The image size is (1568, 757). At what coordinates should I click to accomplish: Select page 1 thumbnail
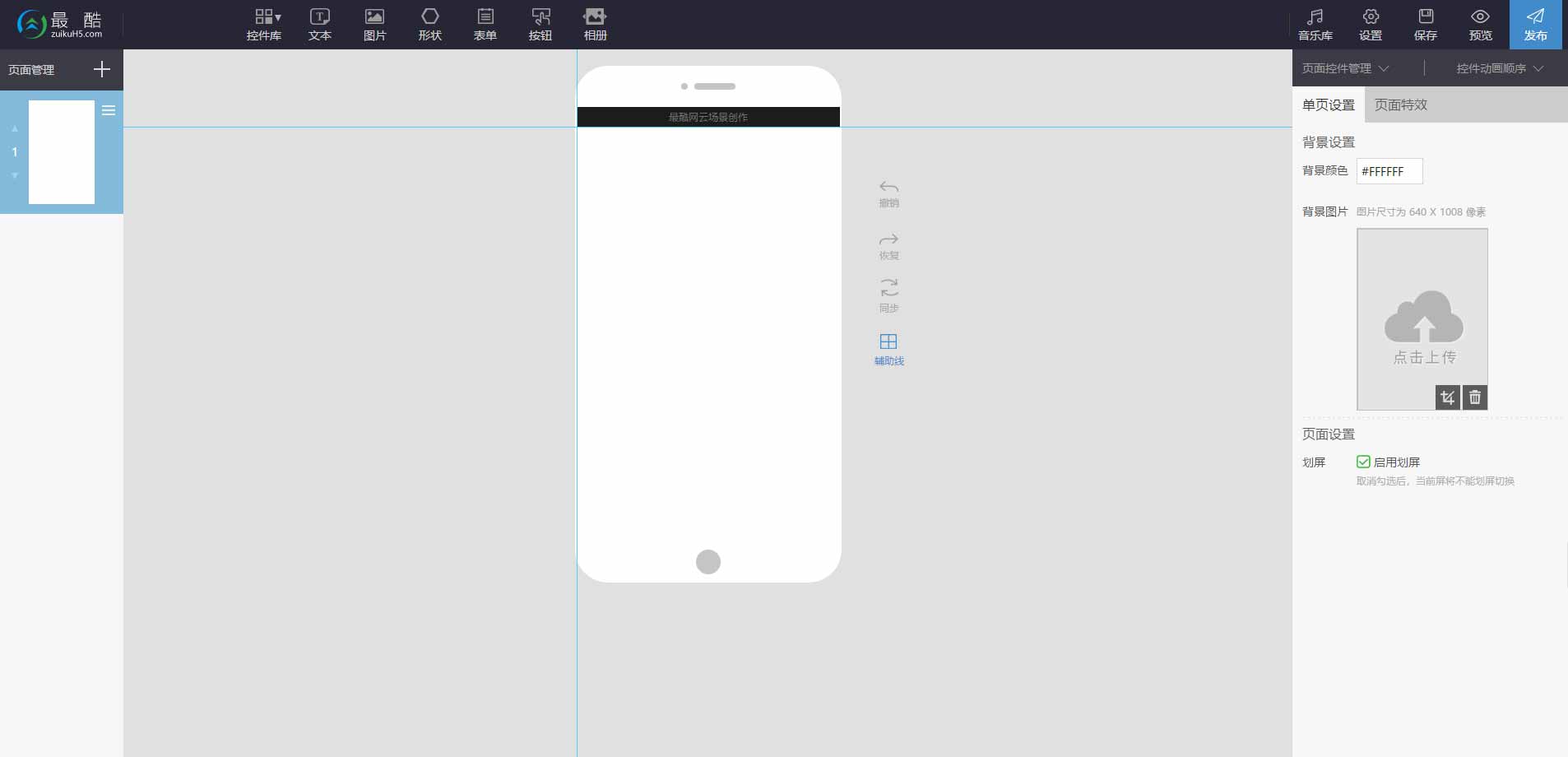62,152
